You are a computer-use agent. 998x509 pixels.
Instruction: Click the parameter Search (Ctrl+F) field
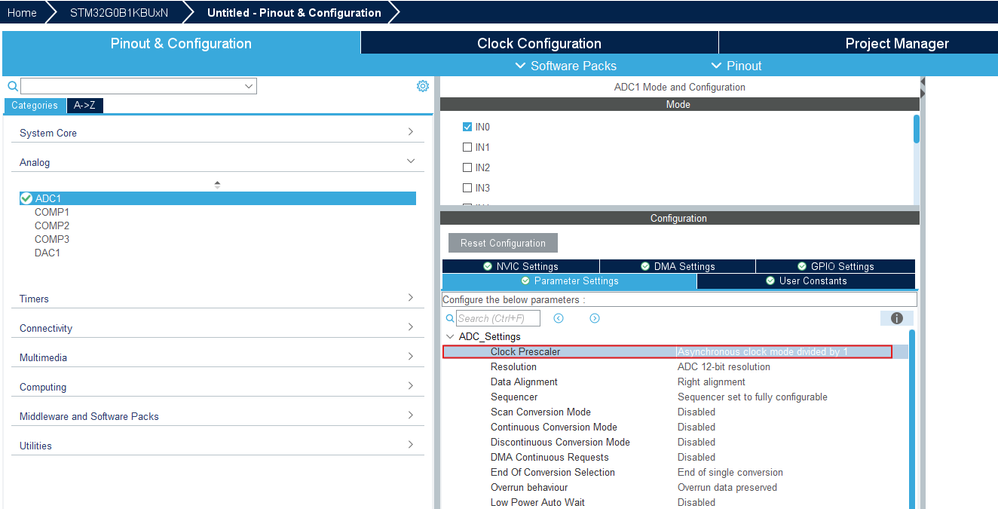click(498, 318)
